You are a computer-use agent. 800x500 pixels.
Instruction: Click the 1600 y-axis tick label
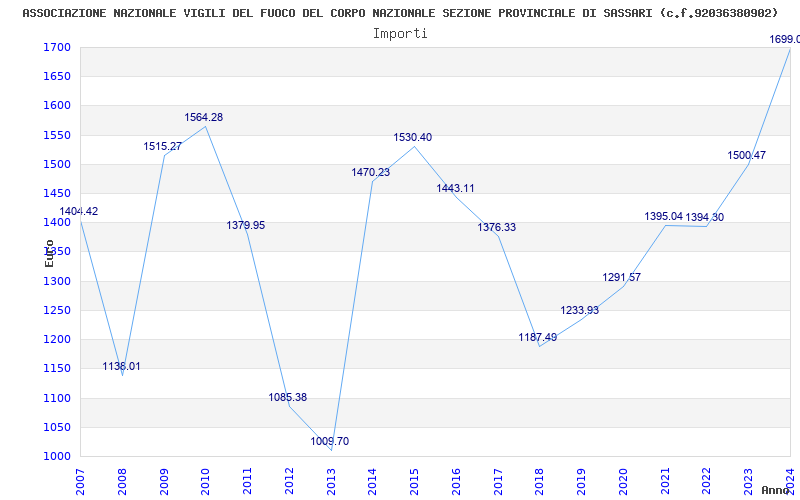58,106
